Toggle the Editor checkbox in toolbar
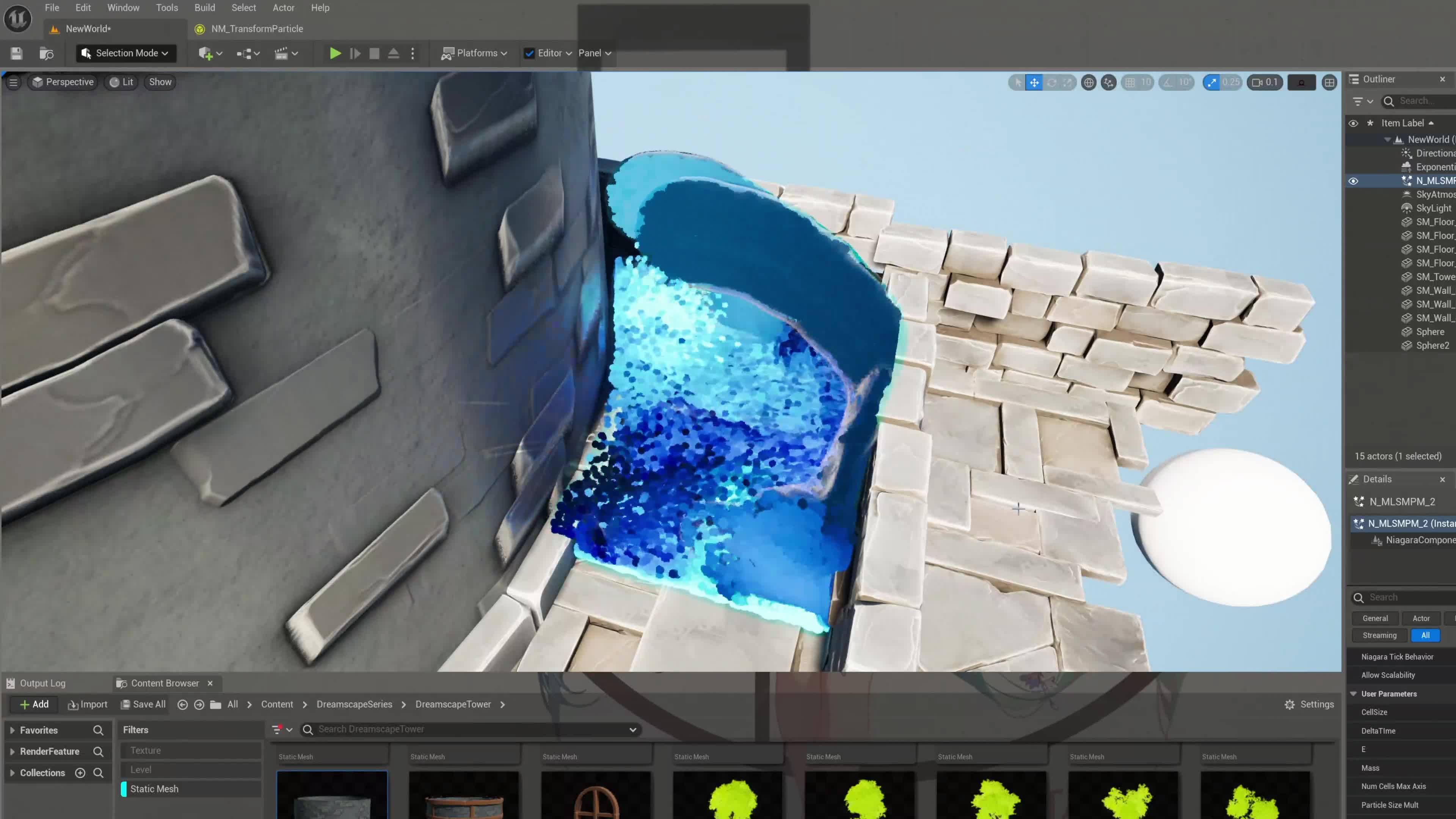Screen dimensions: 1456x819 click(529, 53)
